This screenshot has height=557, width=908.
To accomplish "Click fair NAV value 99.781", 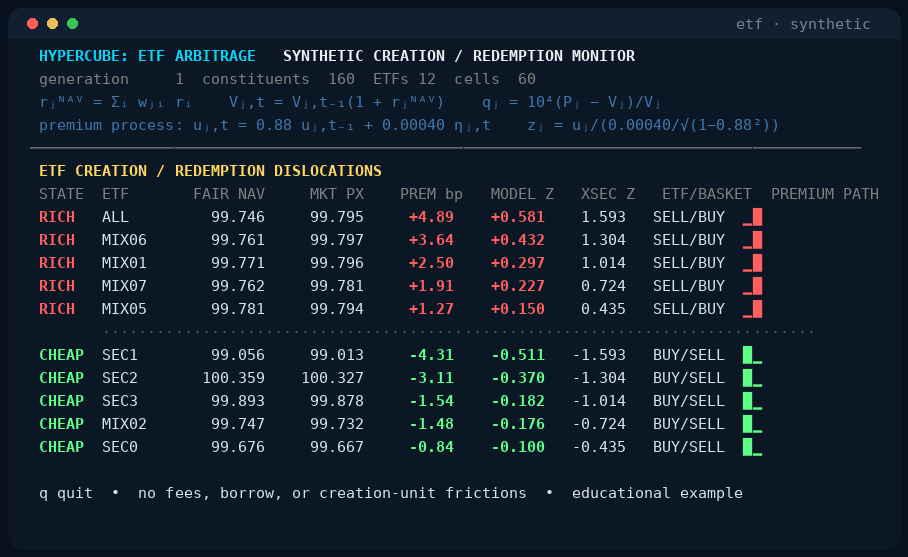I will (238, 309).
